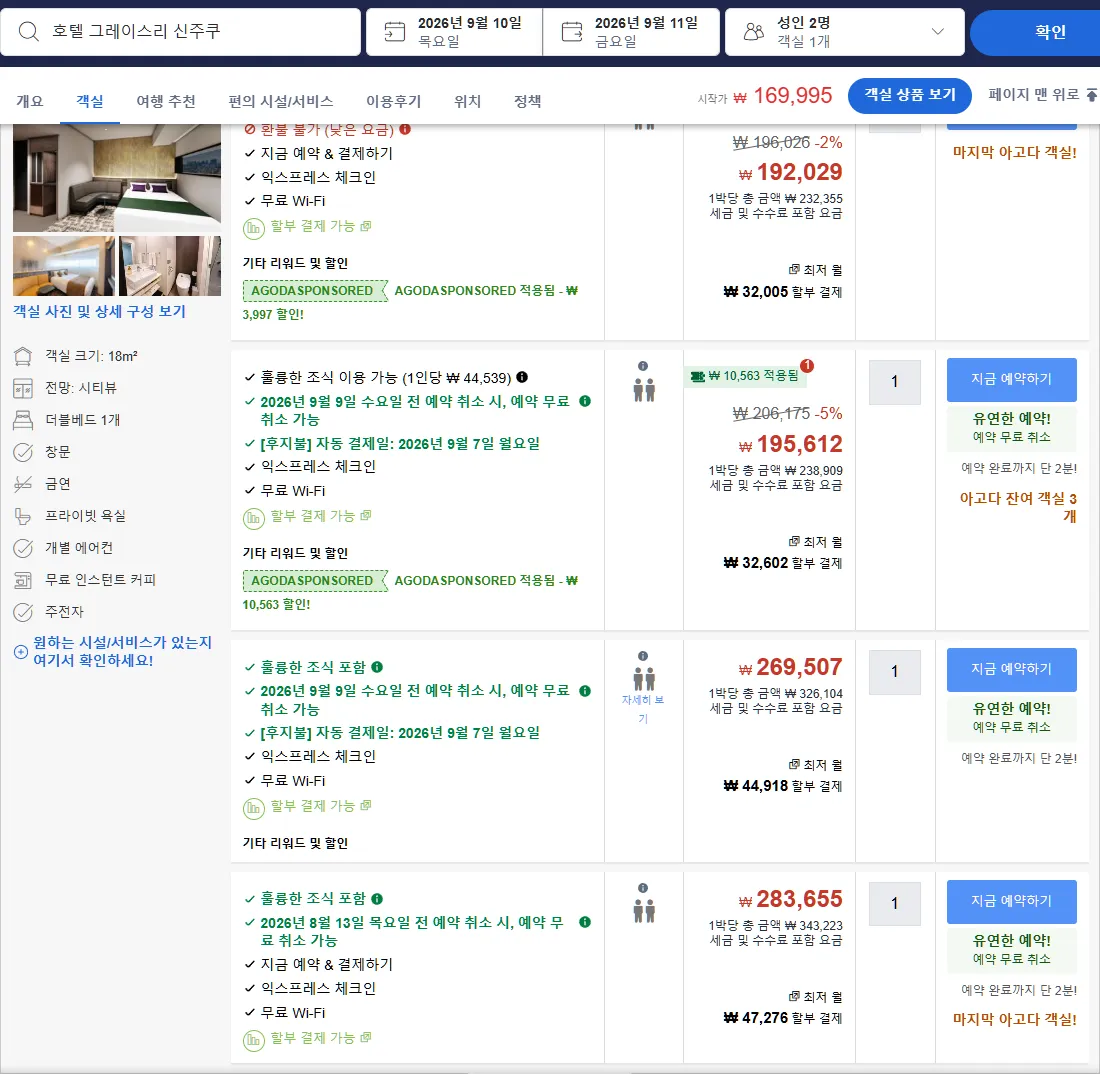Image resolution: width=1100 pixels, height=1074 pixels.
Task: Click the 객실 상품 보기 button
Action: 909,95
